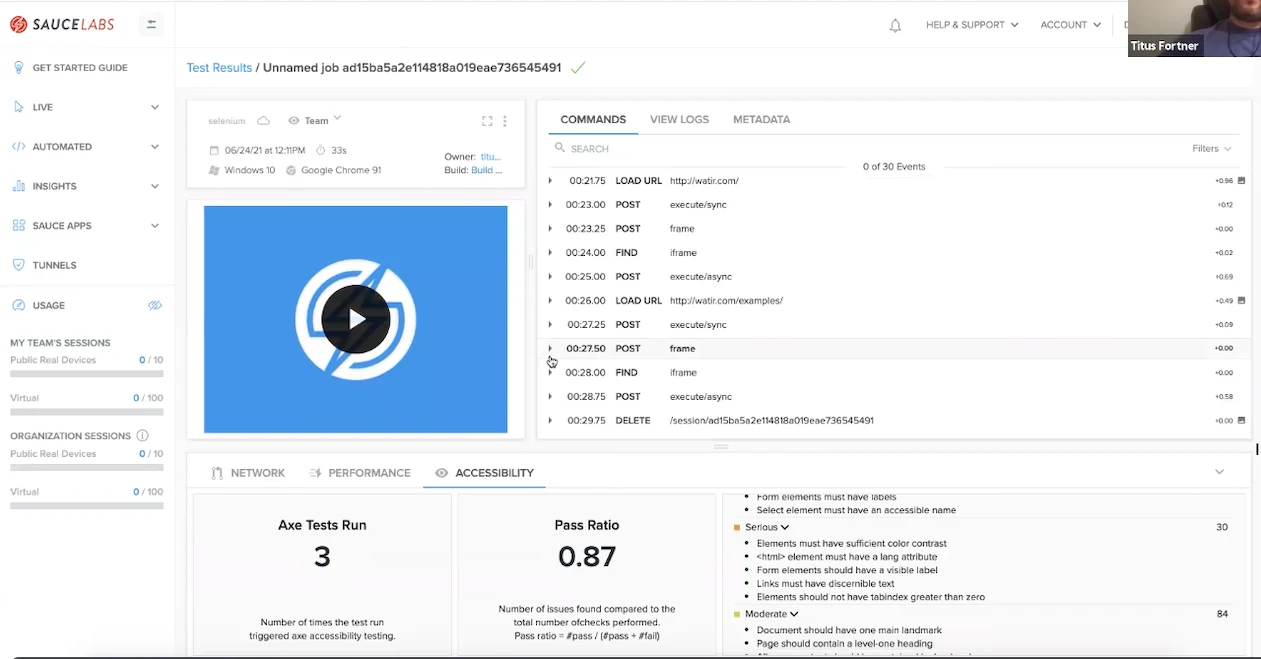The image size is (1261, 659).
Task: Click the fullscreen expand icon on job card
Action: pos(487,120)
